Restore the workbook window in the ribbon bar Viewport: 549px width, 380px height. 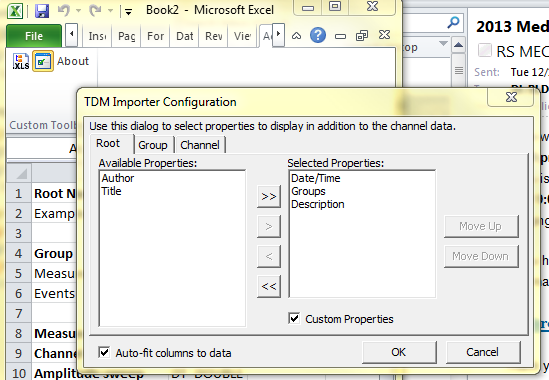click(x=362, y=35)
